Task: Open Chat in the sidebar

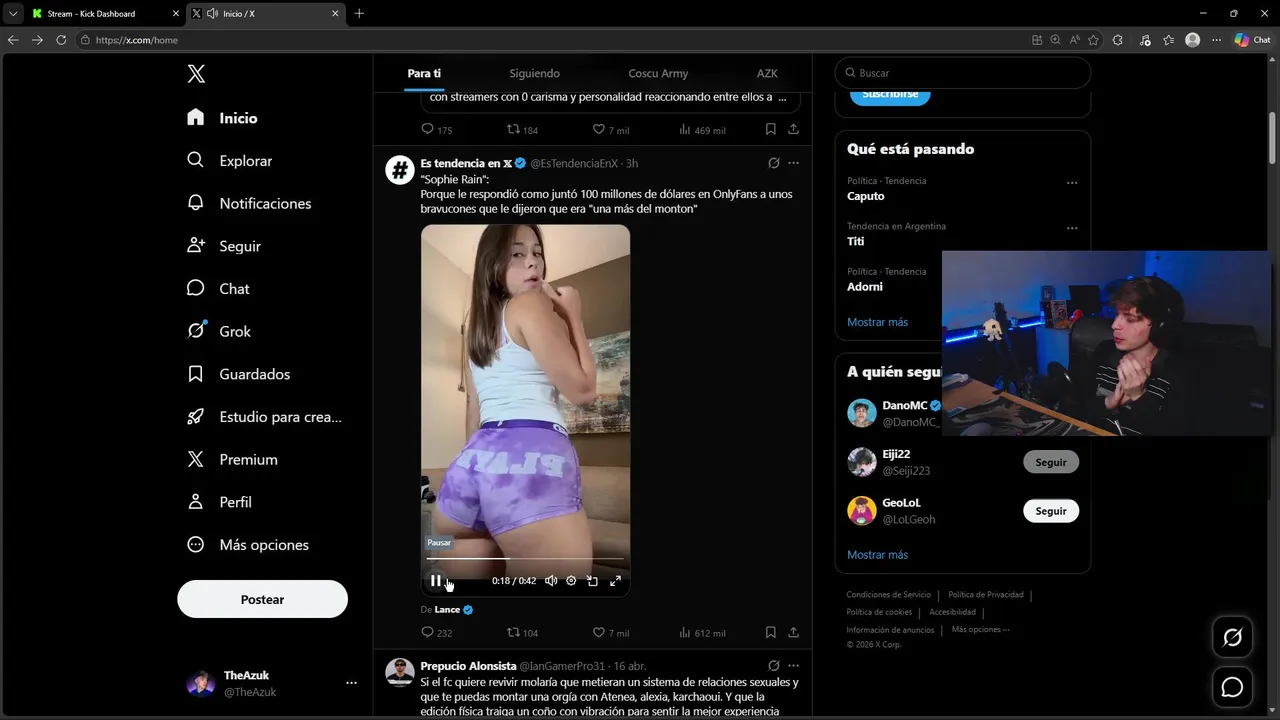Action: pos(219,289)
